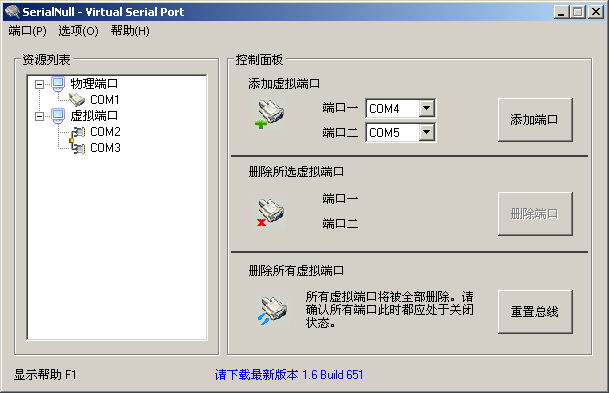This screenshot has height=393, width=609.
Task: Open the download latest version 1.6 Build 651 link
Action: coord(289,375)
